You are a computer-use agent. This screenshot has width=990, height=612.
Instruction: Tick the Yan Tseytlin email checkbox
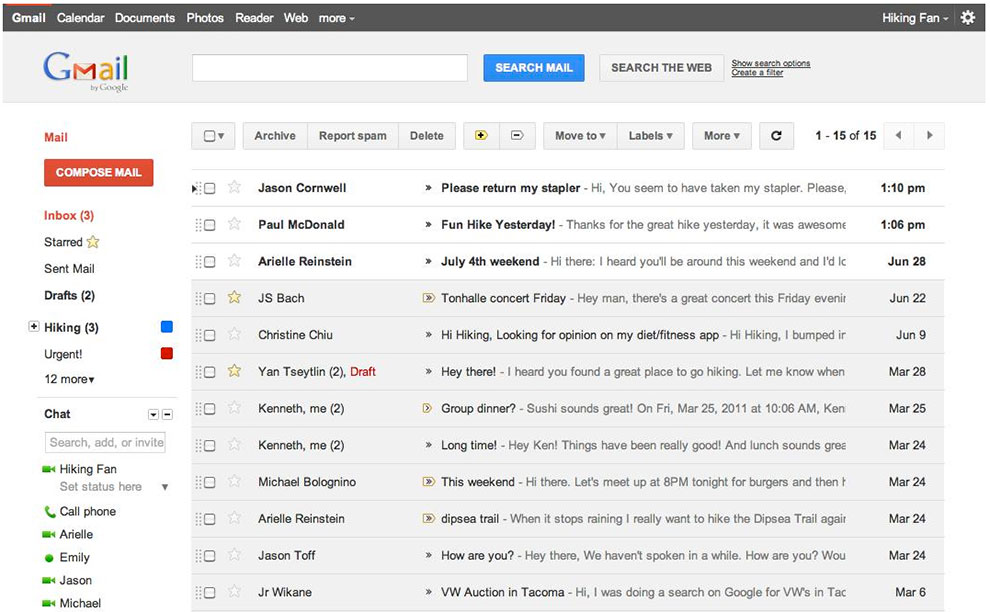point(210,372)
